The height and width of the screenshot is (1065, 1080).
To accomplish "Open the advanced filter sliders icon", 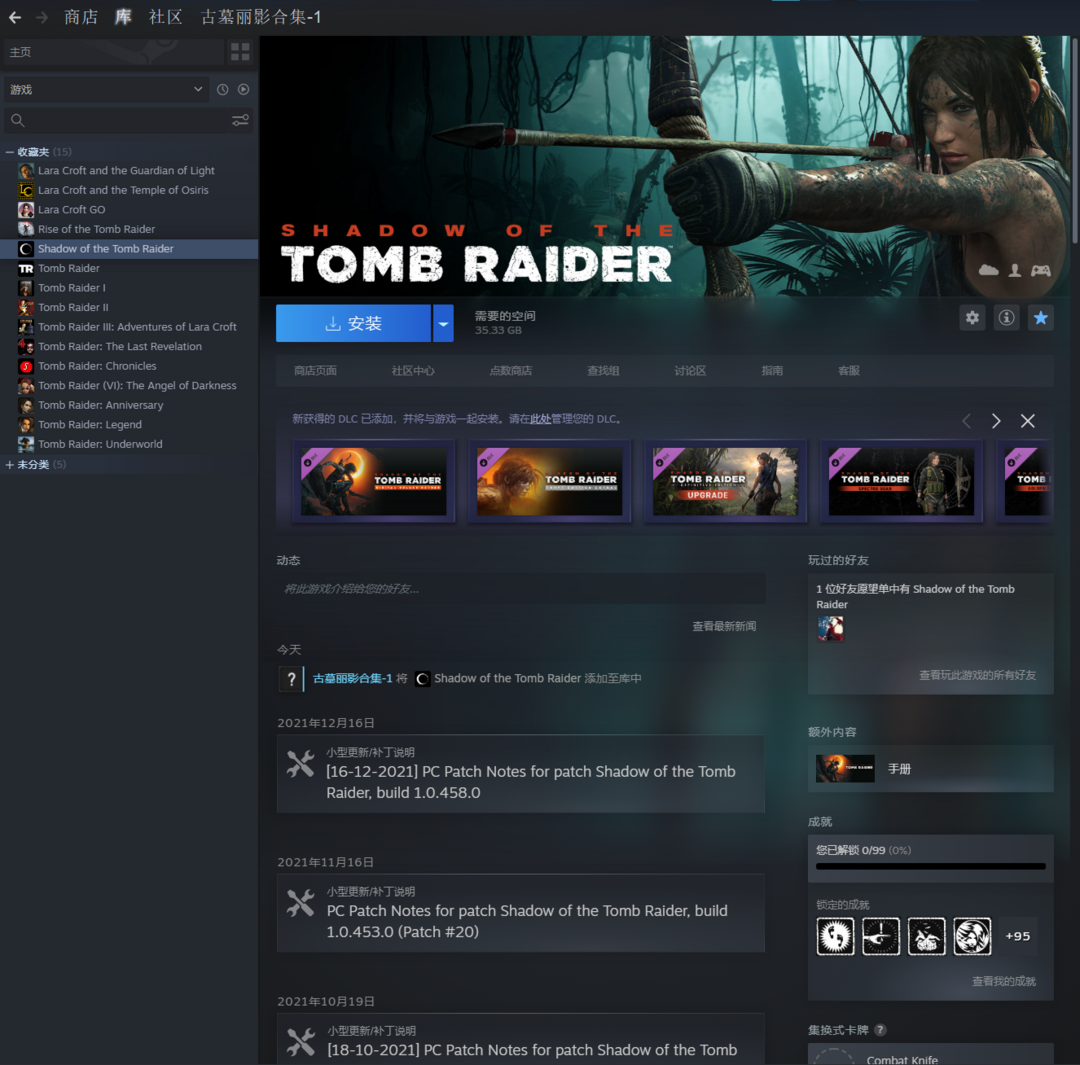I will point(240,120).
